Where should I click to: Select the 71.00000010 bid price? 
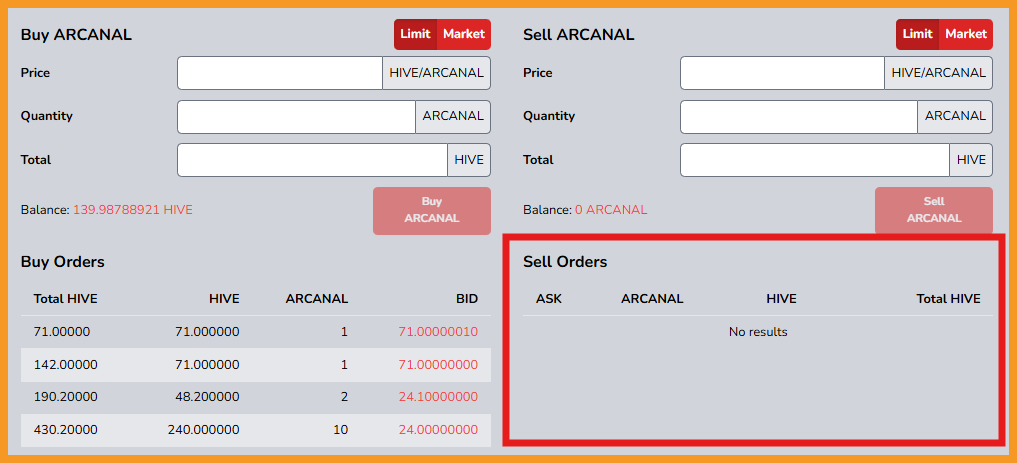[438, 332]
